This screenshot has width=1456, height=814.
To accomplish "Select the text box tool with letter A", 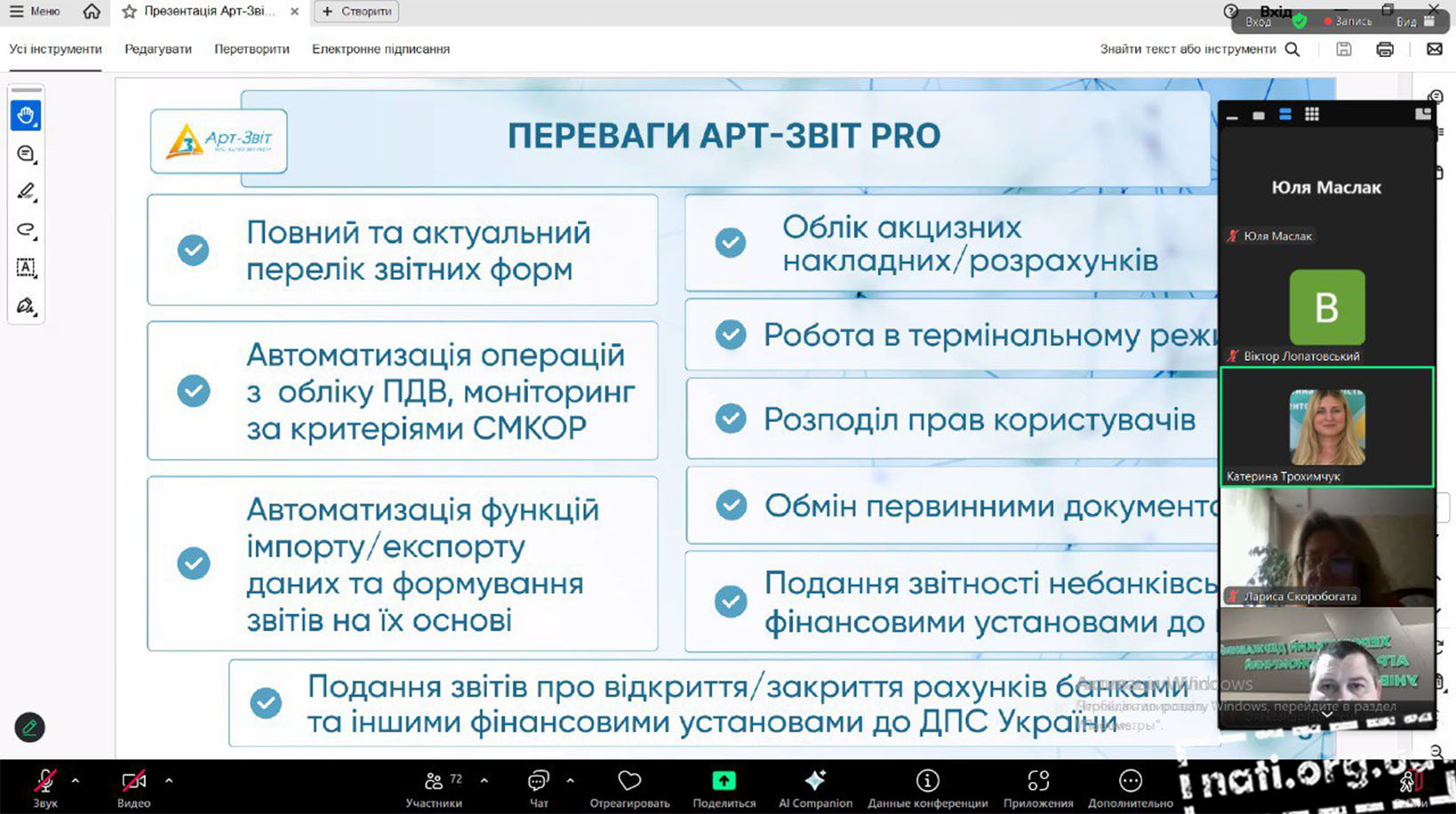I will pyautogui.click(x=26, y=267).
